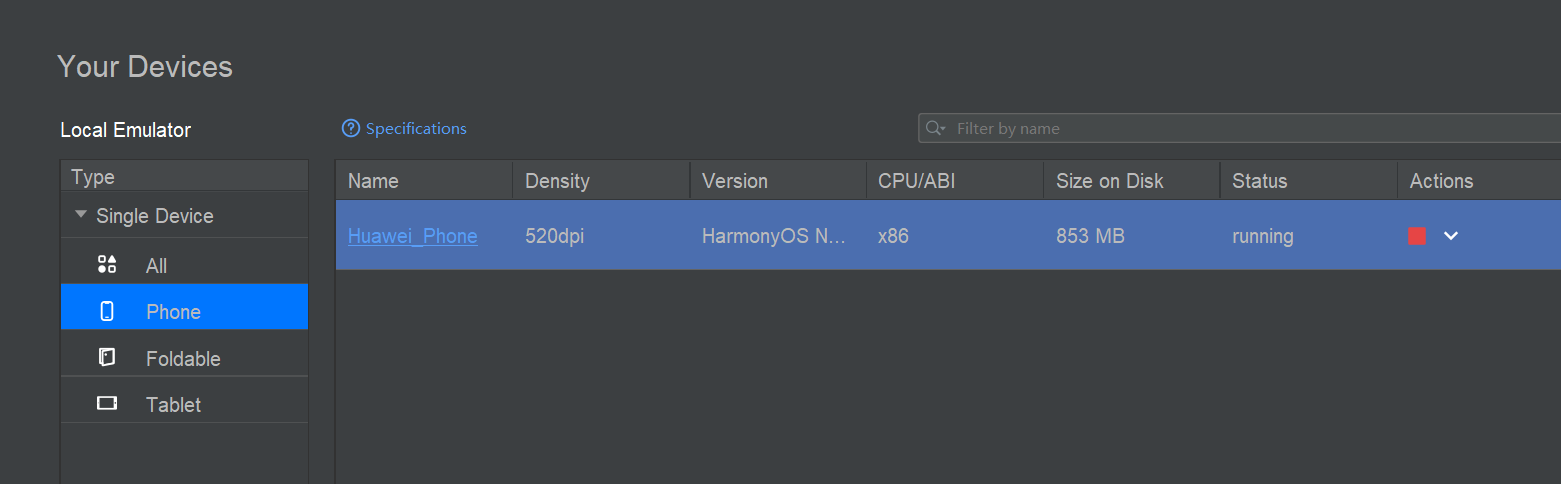Open the Specifications link

(416, 128)
